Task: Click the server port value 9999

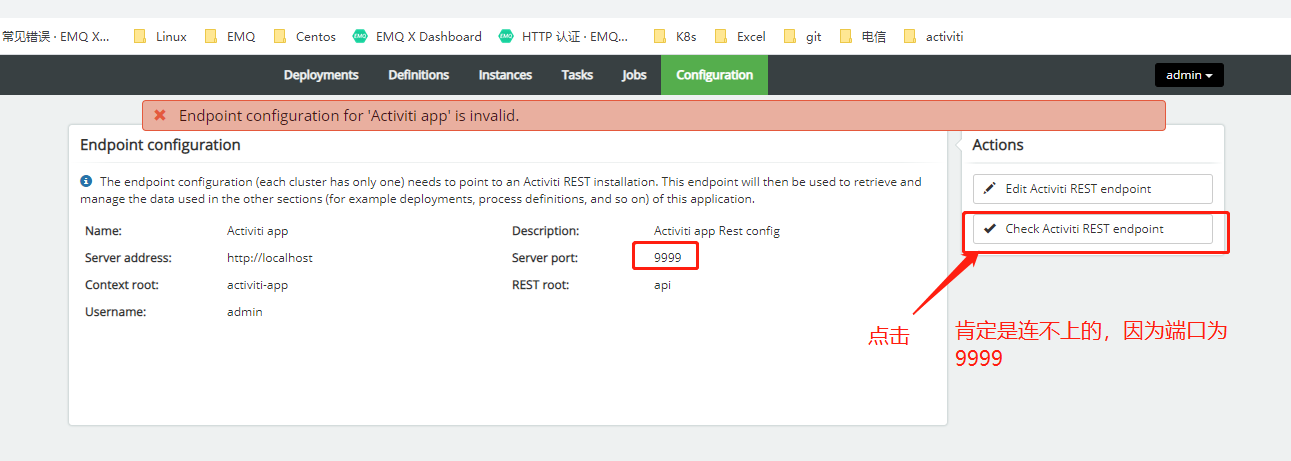Action: pyautogui.click(x=668, y=258)
